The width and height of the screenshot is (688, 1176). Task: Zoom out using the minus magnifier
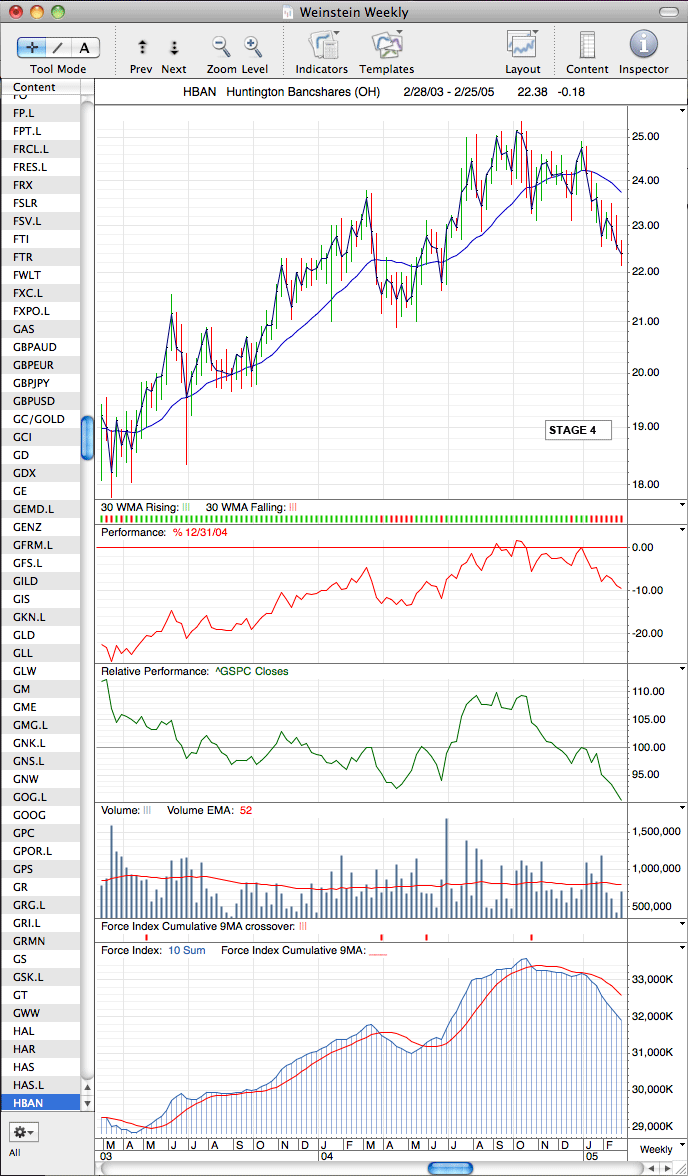coord(221,47)
